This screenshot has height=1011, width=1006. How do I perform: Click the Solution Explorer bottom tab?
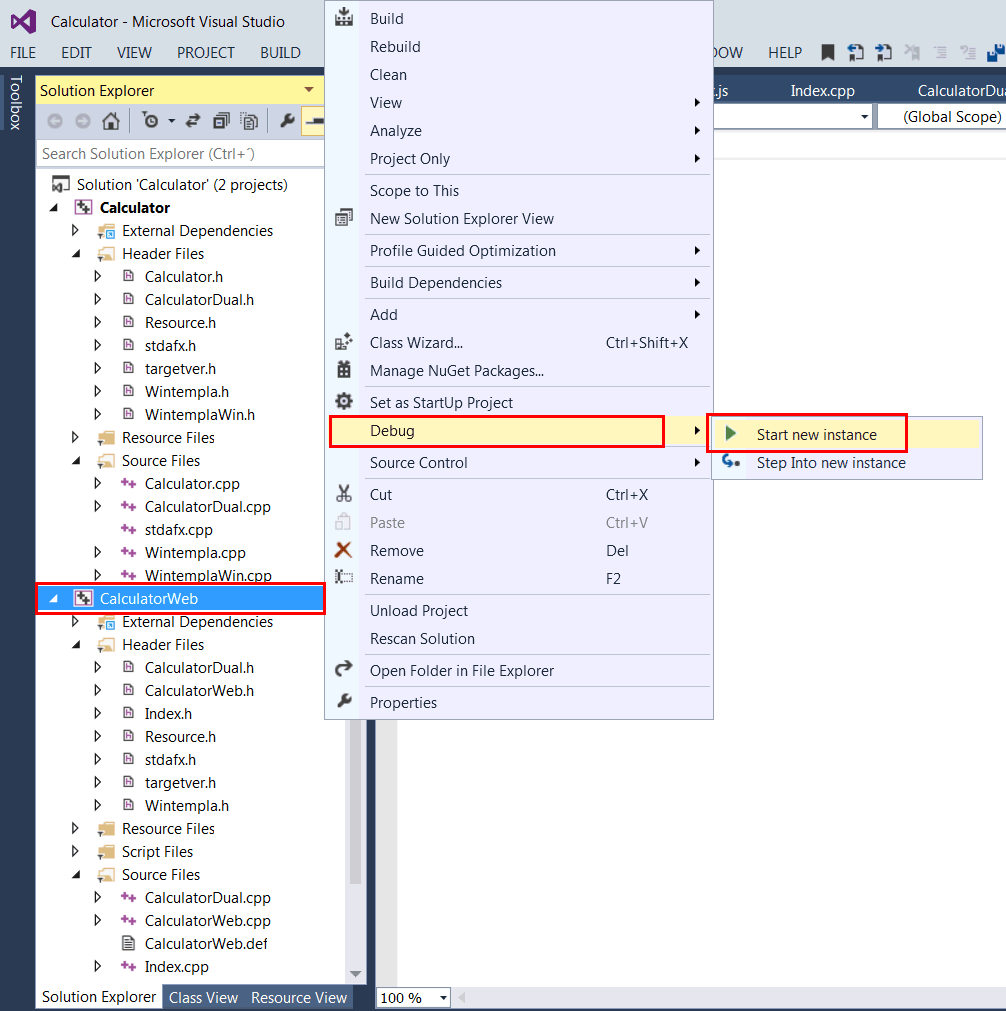click(x=99, y=997)
